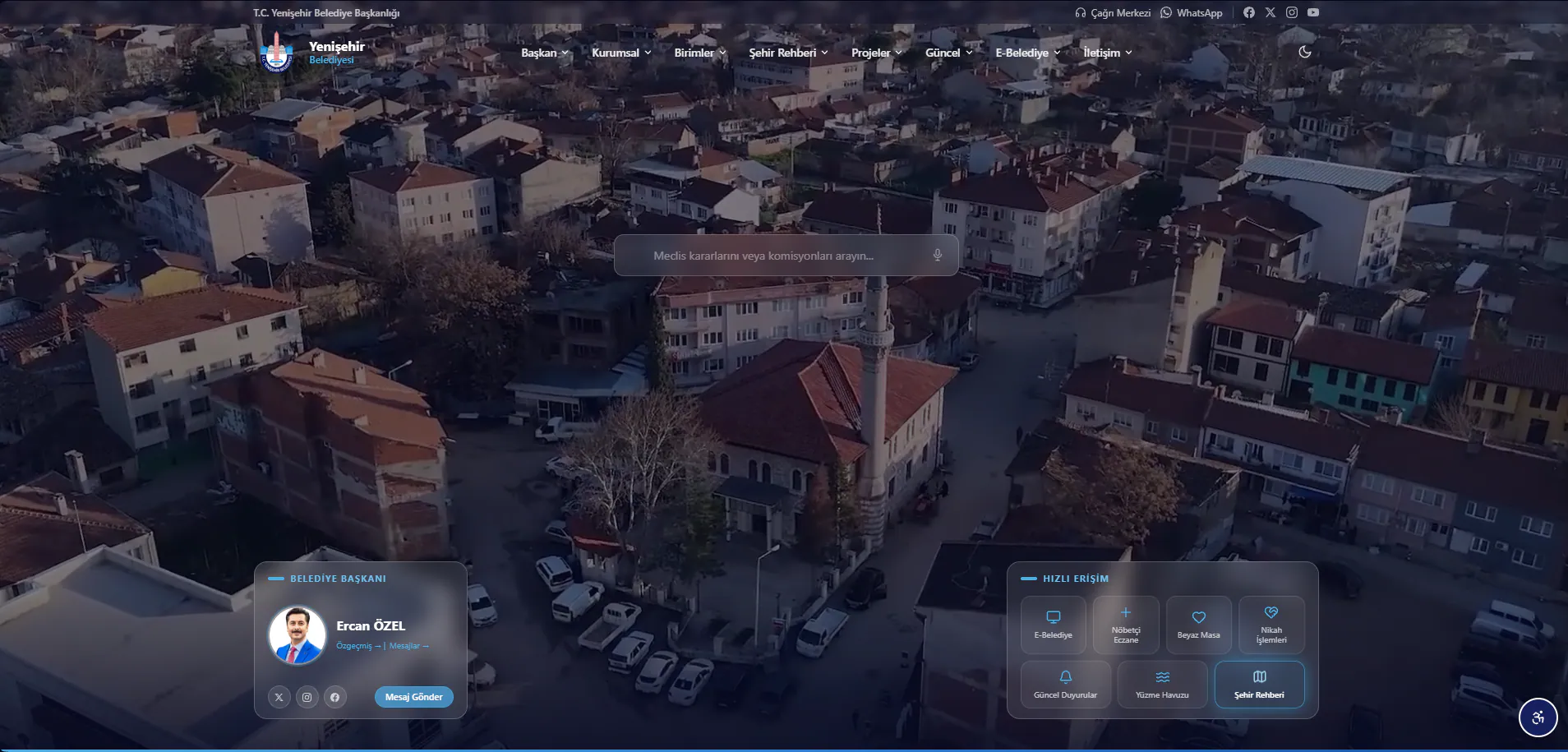Viewport: 1568px width, 752px height.
Task: Expand the Birimler dropdown menu
Action: (x=700, y=53)
